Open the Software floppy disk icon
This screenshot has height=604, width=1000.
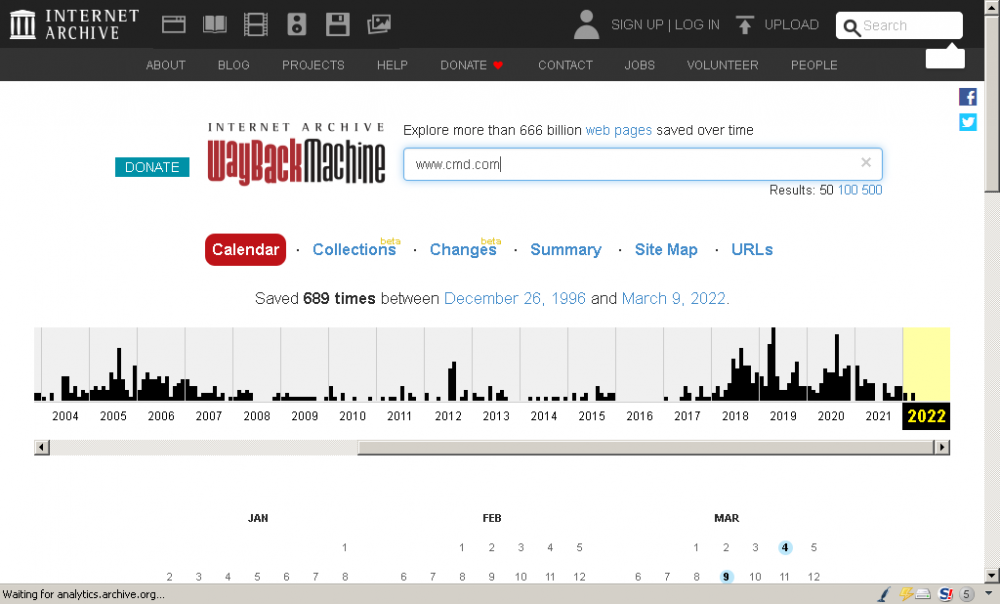click(337, 24)
